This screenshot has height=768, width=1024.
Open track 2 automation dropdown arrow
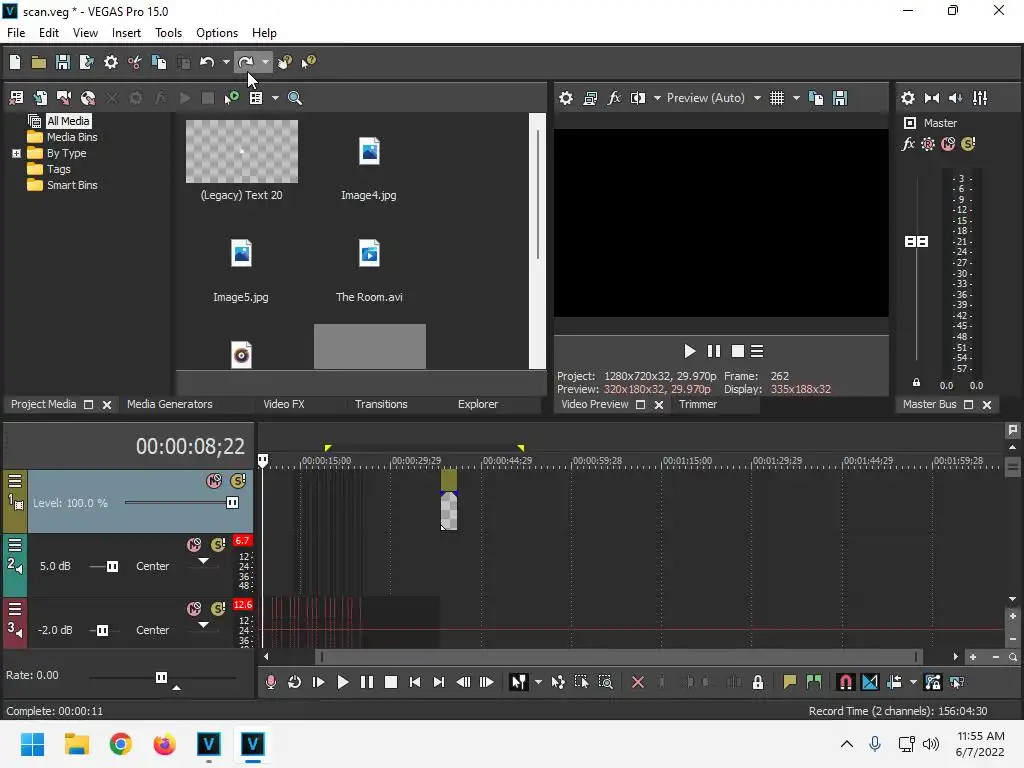point(204,561)
